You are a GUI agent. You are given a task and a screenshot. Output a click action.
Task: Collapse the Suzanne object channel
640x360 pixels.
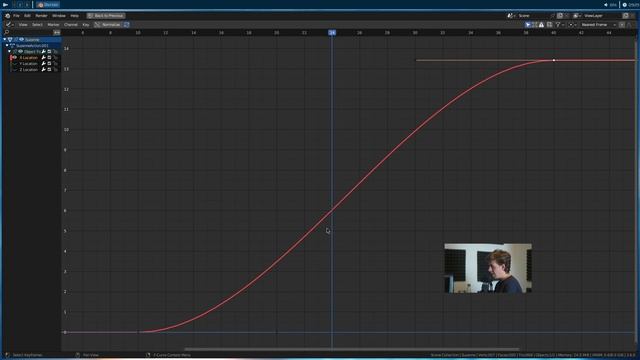coord(4,40)
